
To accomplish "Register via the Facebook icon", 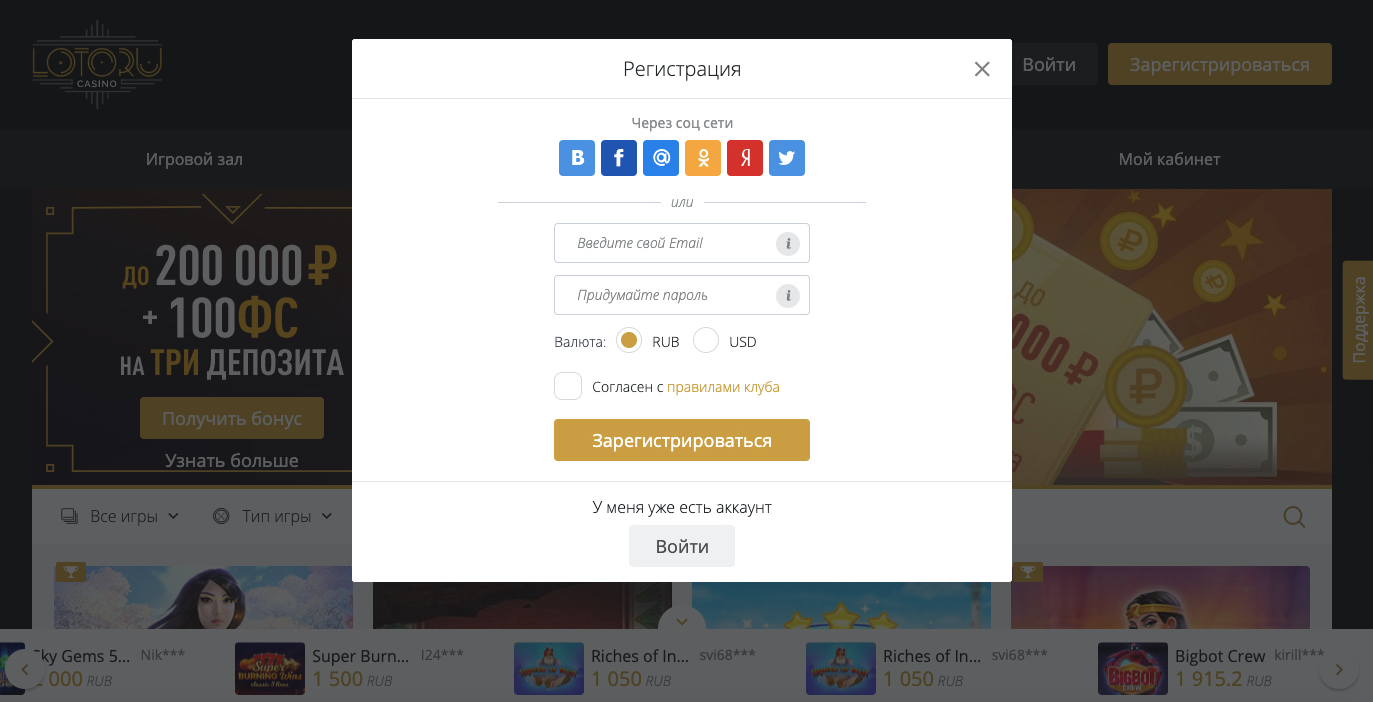I will 619,158.
